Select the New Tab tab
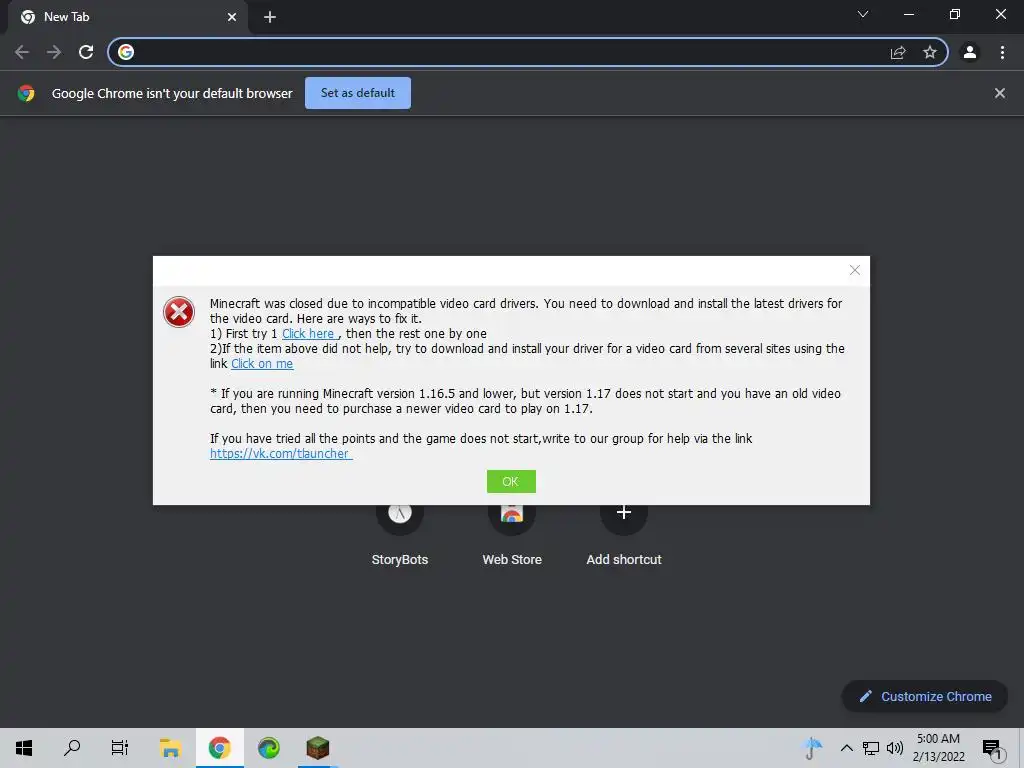This screenshot has width=1024, height=768. click(128, 17)
